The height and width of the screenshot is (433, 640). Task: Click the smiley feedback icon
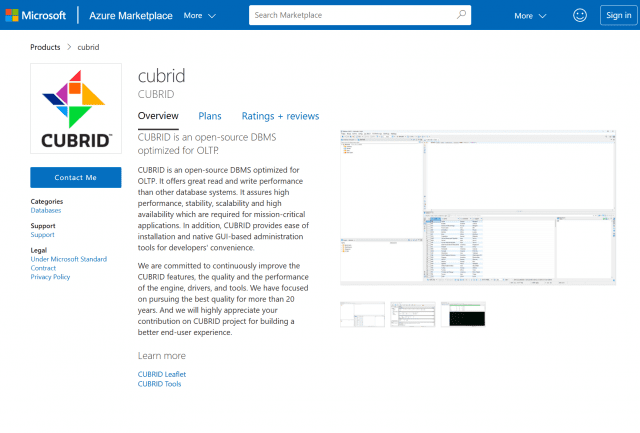[x=580, y=15]
